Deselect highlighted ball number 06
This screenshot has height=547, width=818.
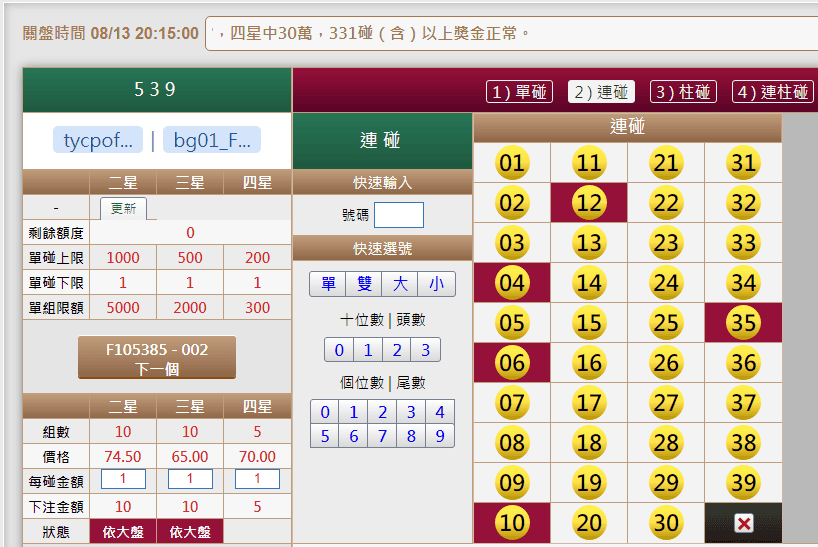coord(512,363)
